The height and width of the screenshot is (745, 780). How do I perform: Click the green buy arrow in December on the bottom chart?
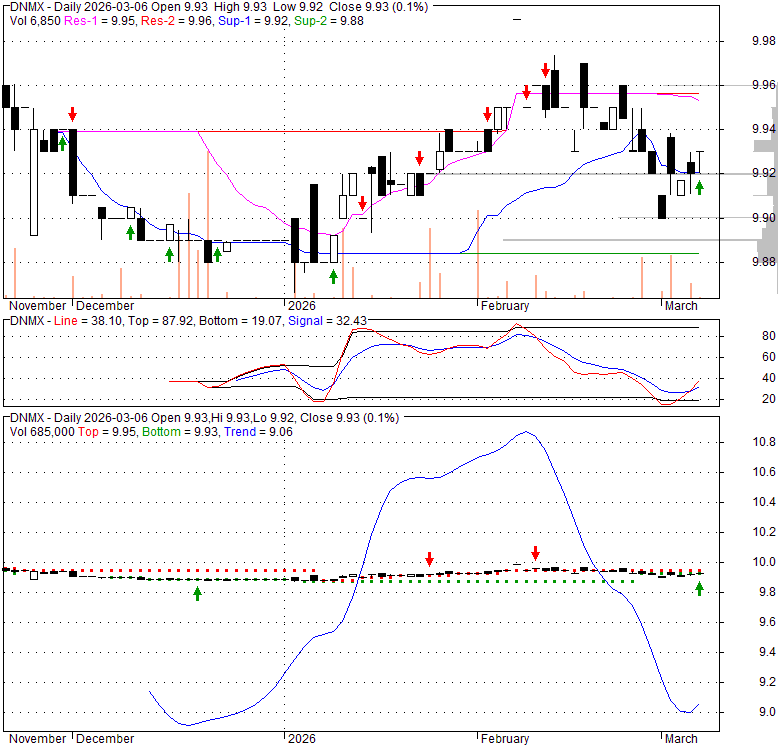tap(197, 593)
